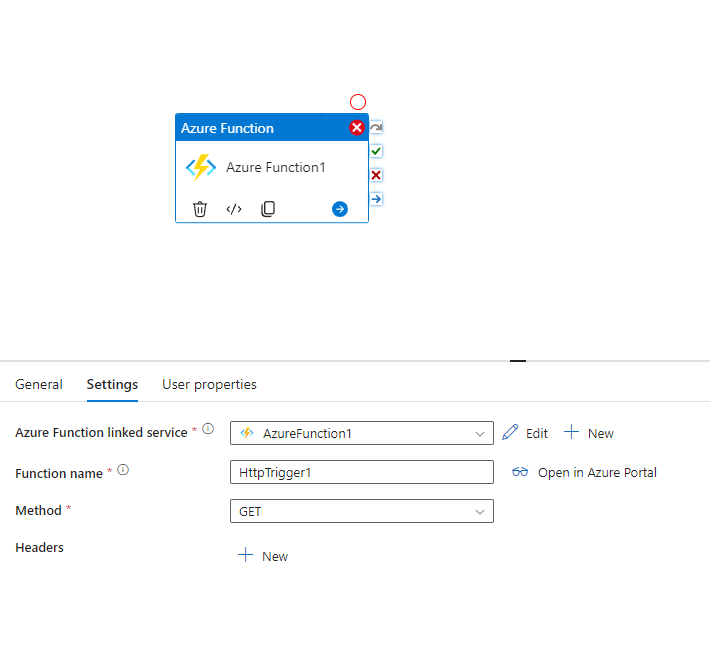
Task: Open the User properties tab
Action: point(209,384)
